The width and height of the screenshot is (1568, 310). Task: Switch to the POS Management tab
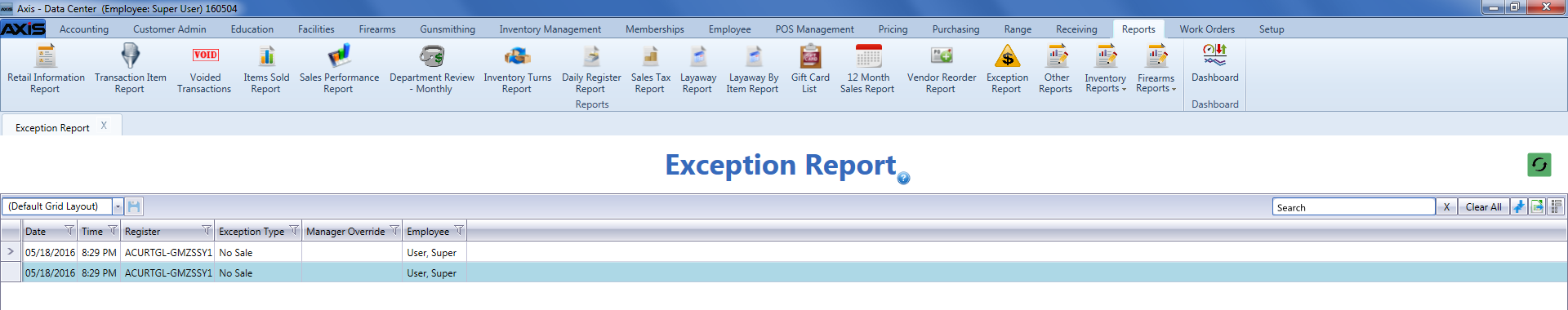point(814,29)
